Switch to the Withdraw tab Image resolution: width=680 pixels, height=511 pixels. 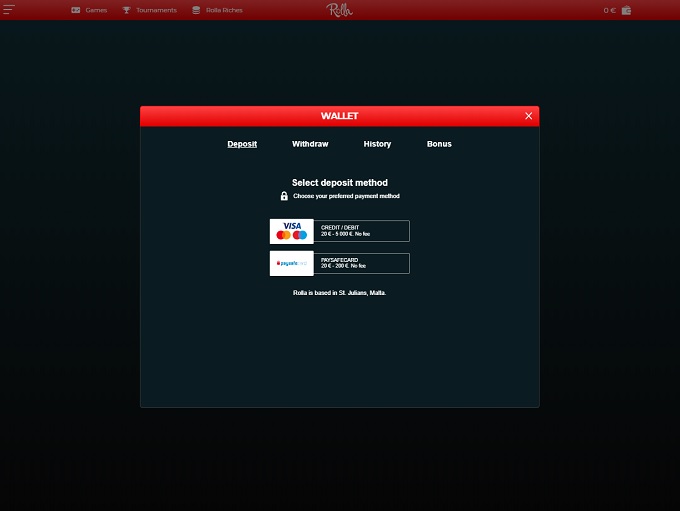310,144
